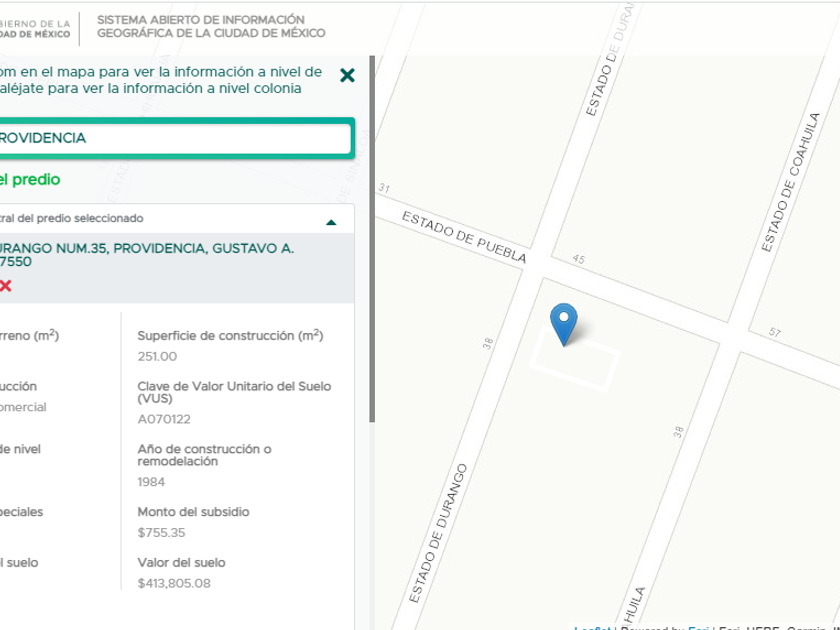Click the Monto del subsidio label
The height and width of the screenshot is (630, 840).
point(193,512)
